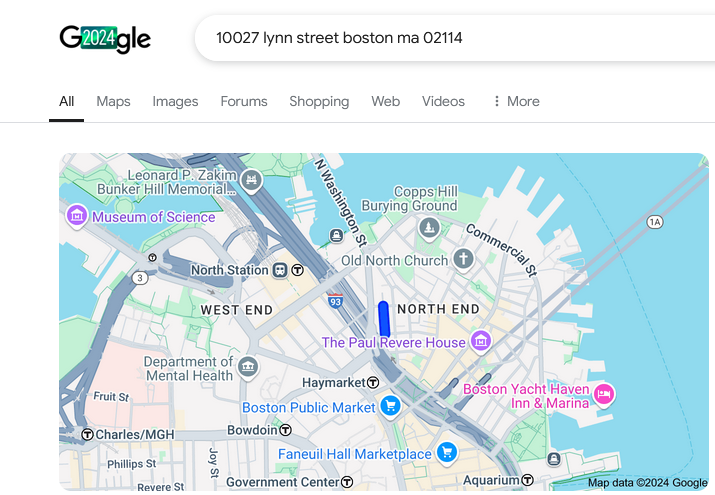Click the Department of Mental Health pin
Image resolution: width=715 pixels, height=495 pixels.
point(248,366)
